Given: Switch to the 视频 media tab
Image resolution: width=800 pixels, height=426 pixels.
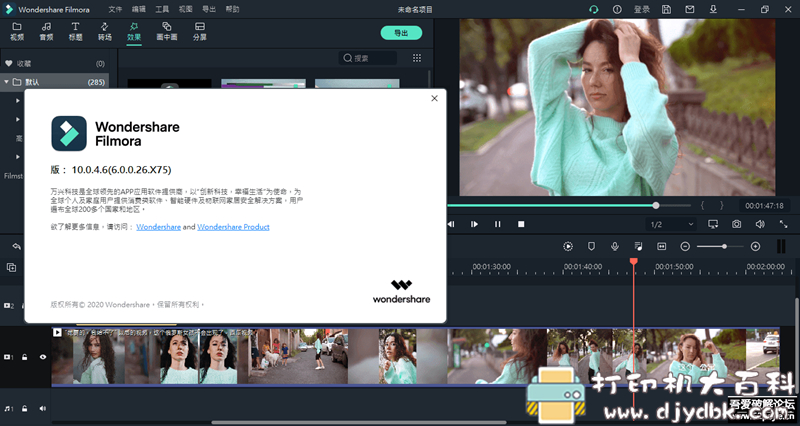Looking at the screenshot, I should 17,32.
